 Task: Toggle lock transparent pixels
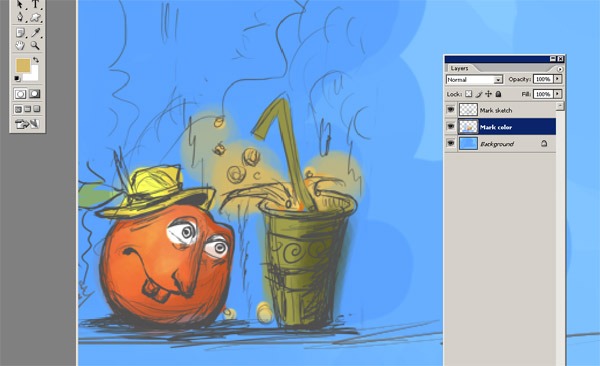(469, 94)
